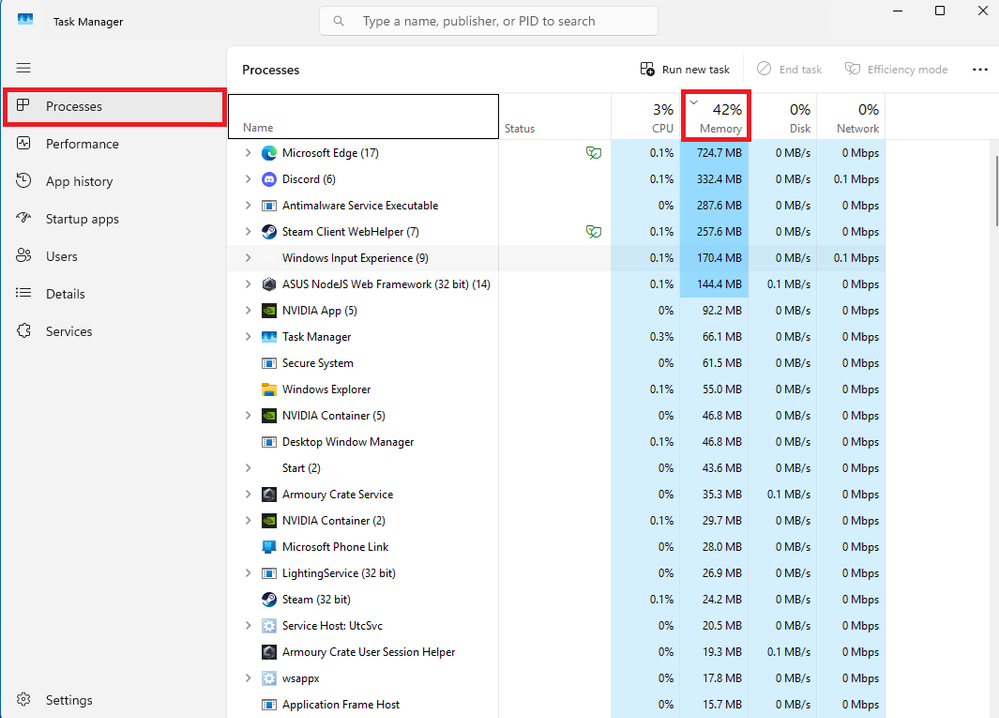This screenshot has height=718, width=999.
Task: Focus the name, publisher, or PID search box
Action: (489, 21)
